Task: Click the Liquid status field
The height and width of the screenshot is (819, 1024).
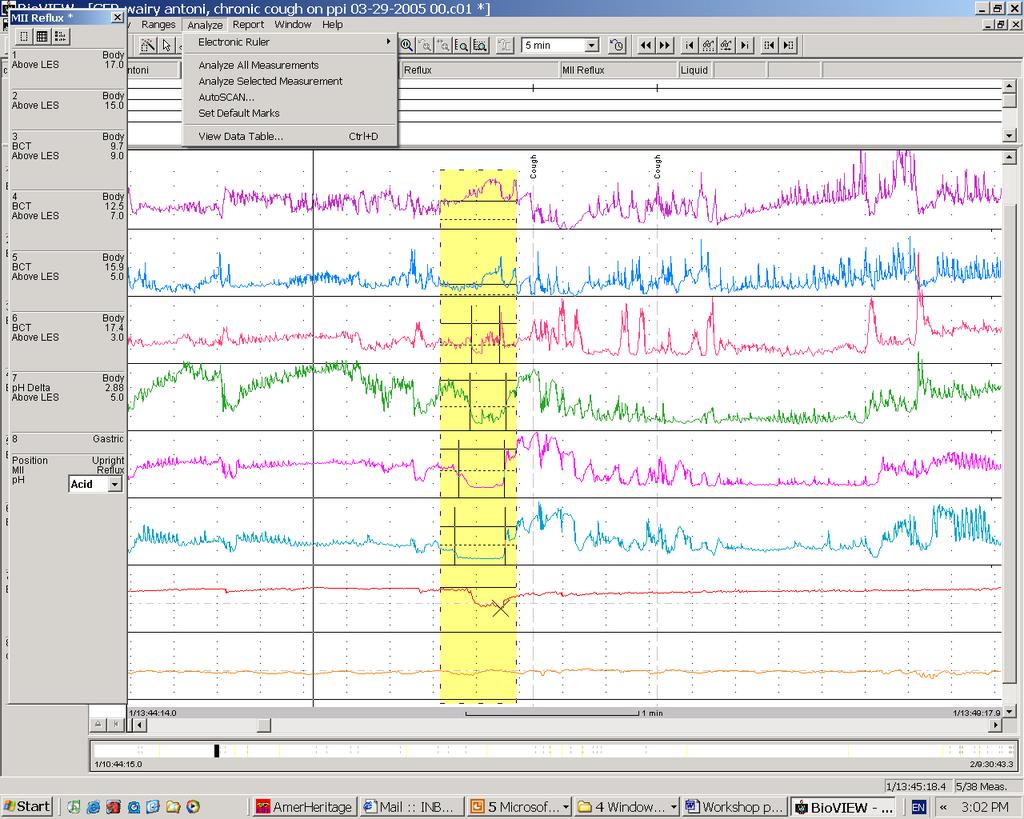Action: pyautogui.click(x=695, y=70)
